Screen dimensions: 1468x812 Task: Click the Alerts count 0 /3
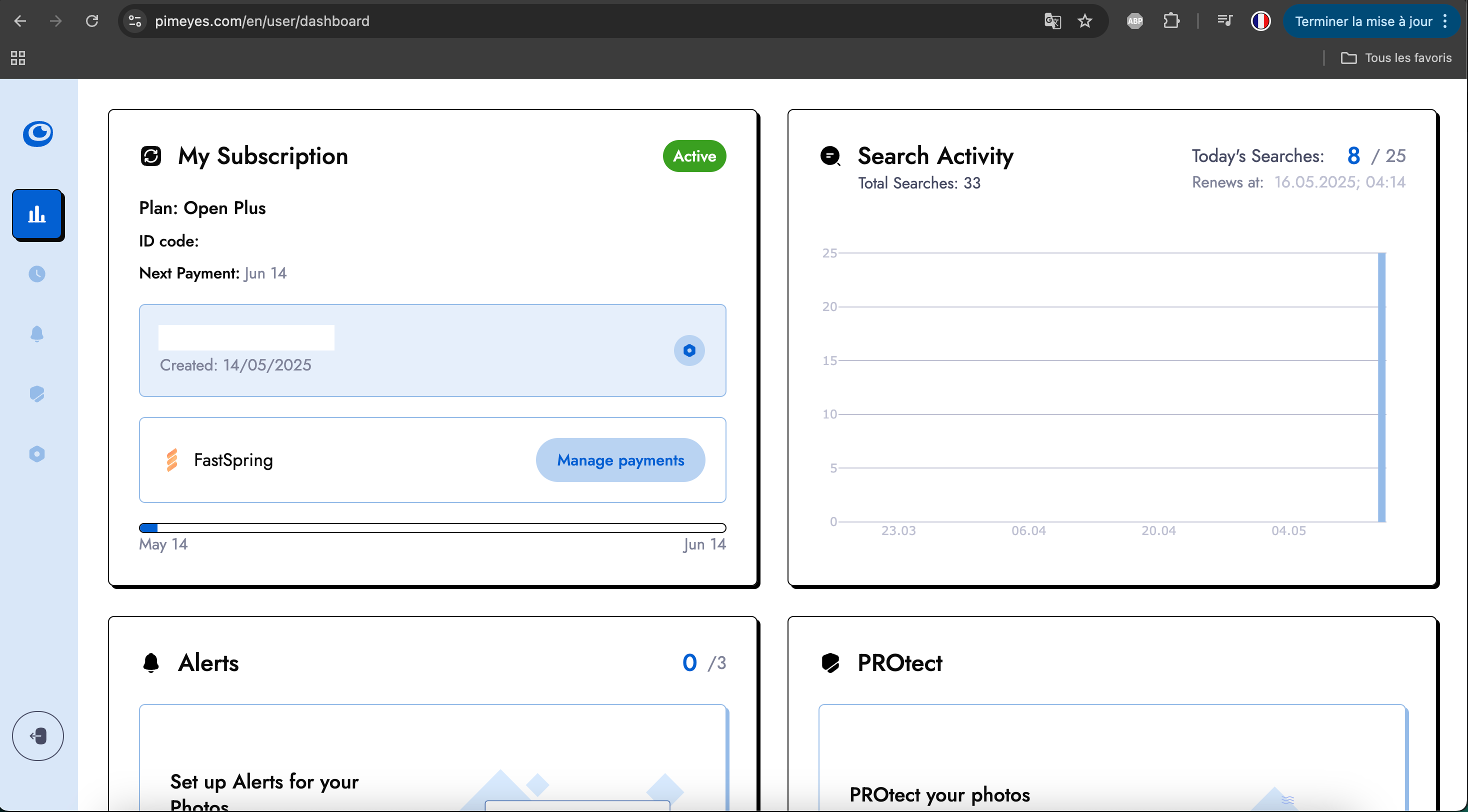[x=704, y=662]
